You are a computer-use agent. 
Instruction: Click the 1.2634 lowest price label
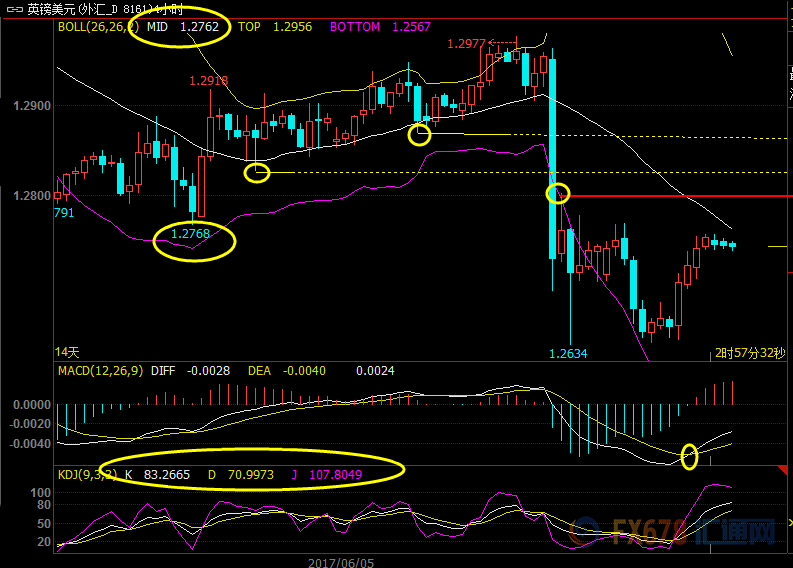click(568, 353)
